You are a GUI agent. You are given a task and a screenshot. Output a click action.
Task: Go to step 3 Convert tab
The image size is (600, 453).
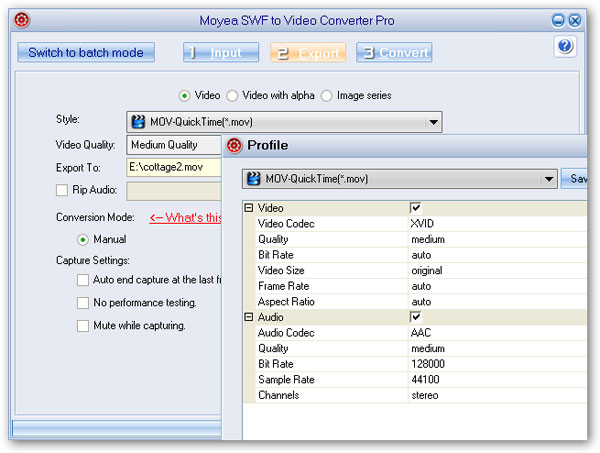pos(394,52)
